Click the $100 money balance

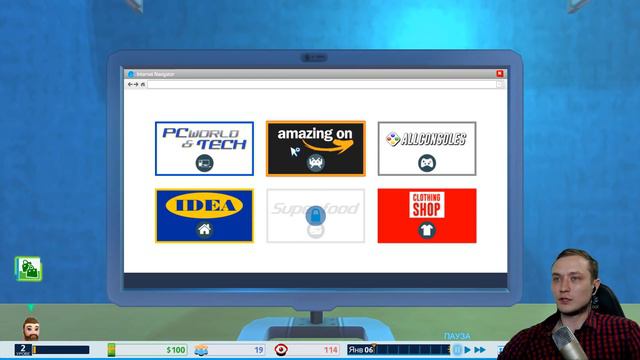click(176, 350)
